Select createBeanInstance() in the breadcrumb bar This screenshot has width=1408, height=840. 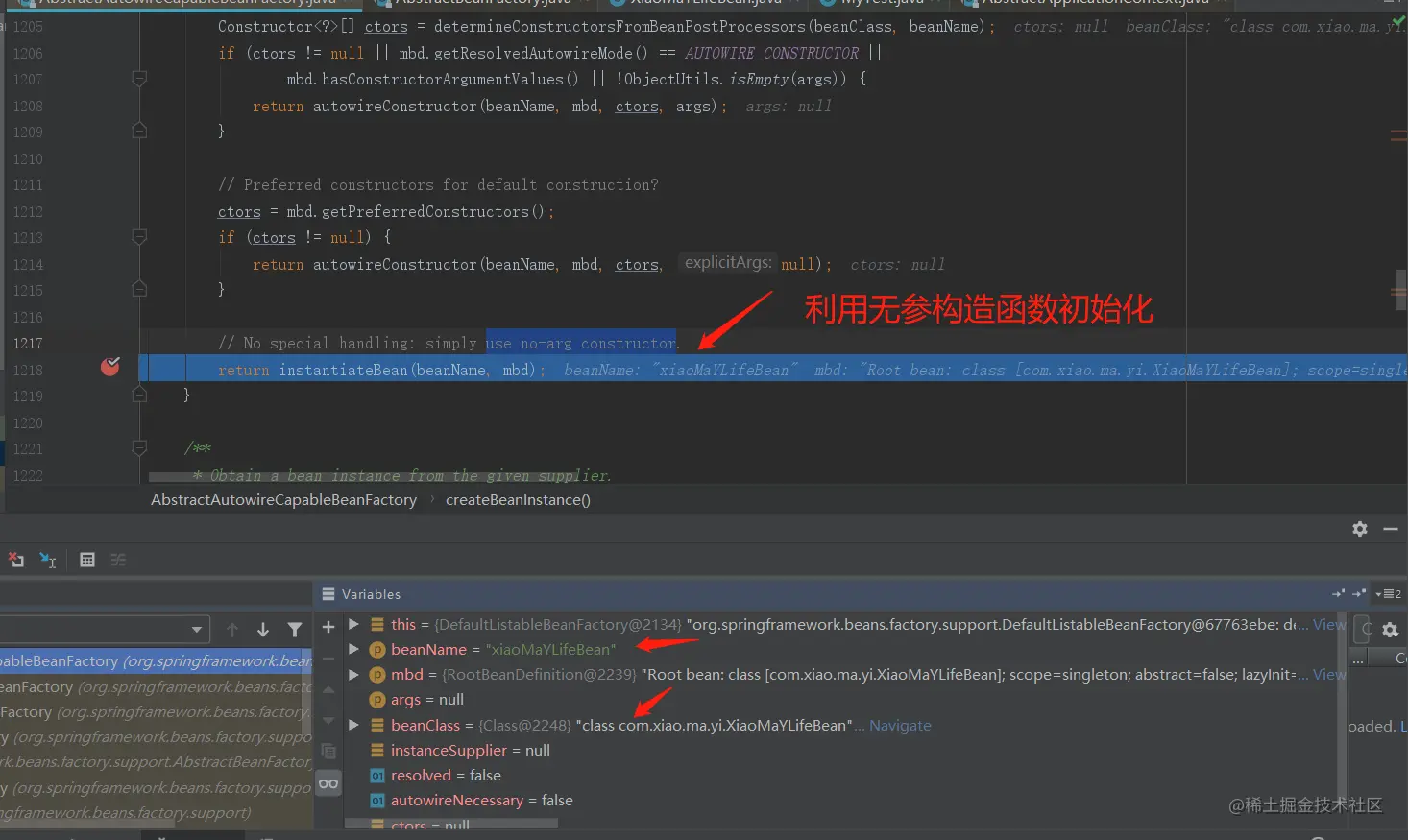(518, 499)
